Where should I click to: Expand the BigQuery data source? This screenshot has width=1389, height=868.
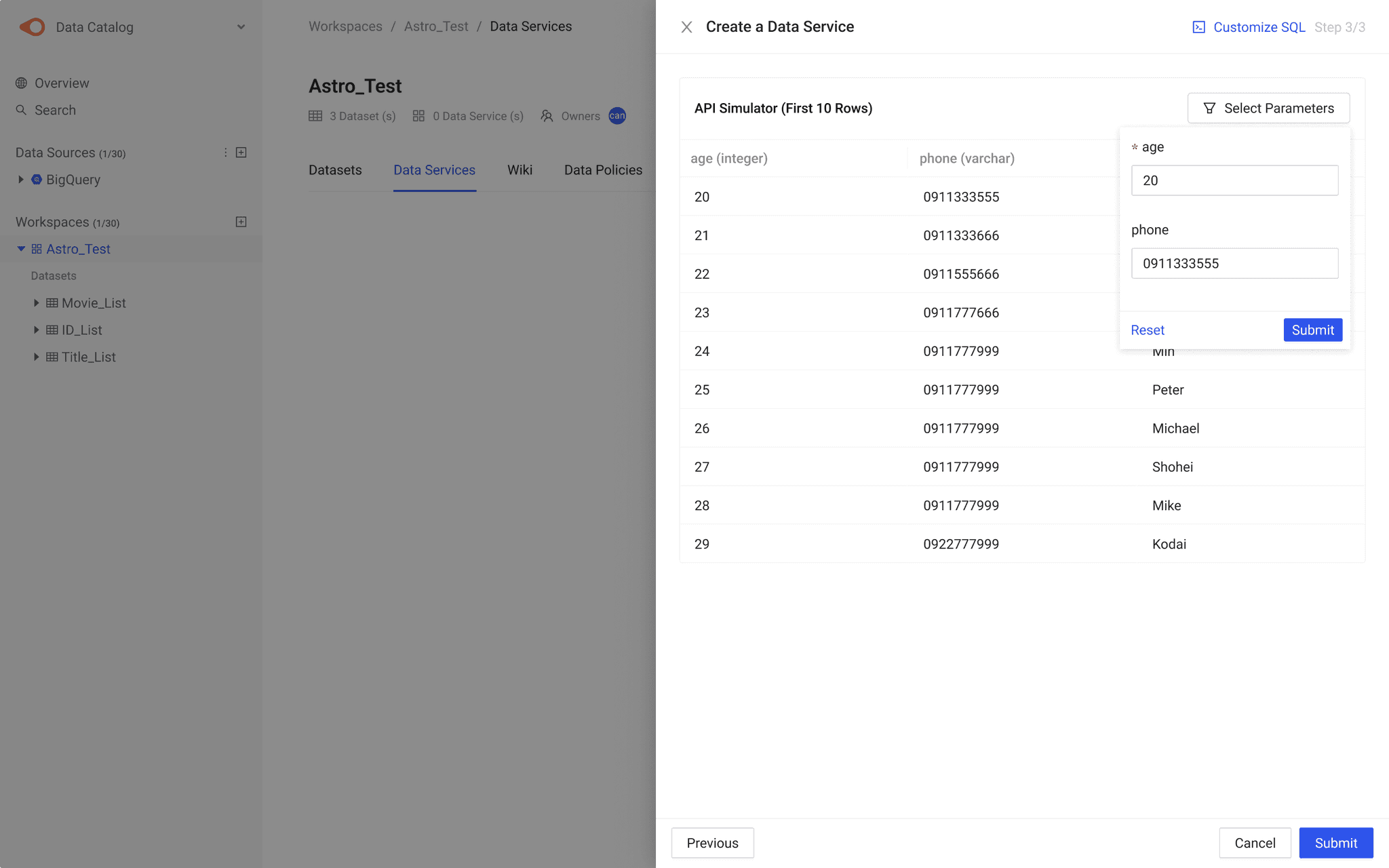click(21, 180)
